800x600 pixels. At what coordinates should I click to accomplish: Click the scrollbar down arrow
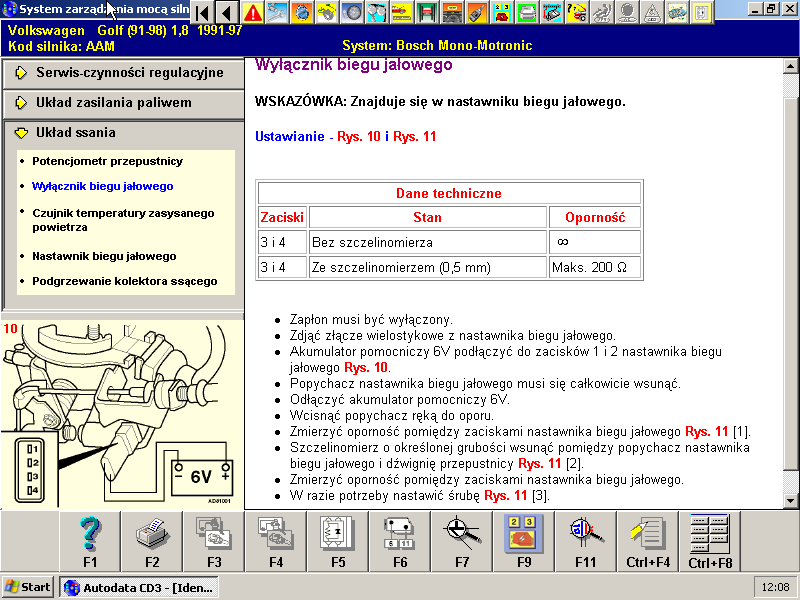coord(790,501)
